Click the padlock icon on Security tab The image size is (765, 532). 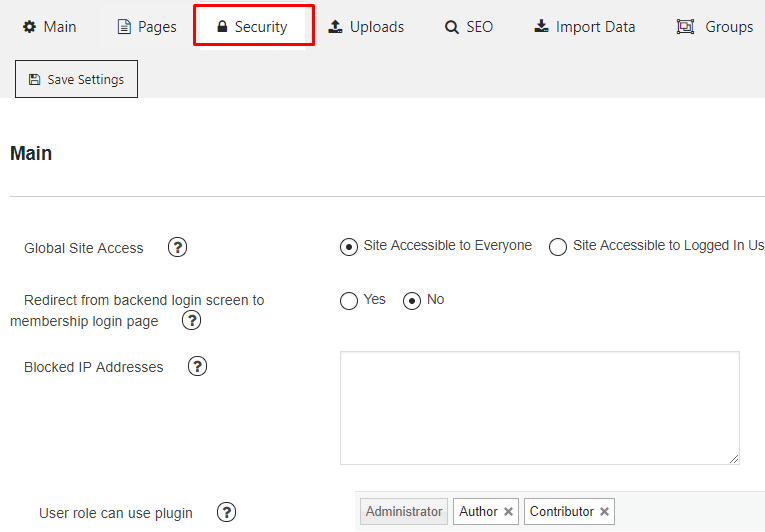[x=222, y=26]
